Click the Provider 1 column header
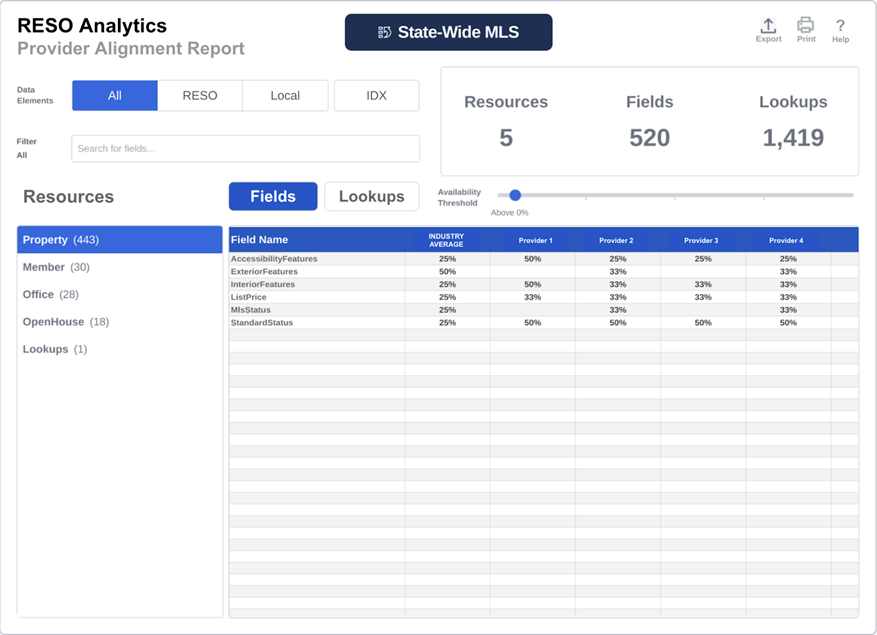The image size is (877, 635). (x=535, y=241)
